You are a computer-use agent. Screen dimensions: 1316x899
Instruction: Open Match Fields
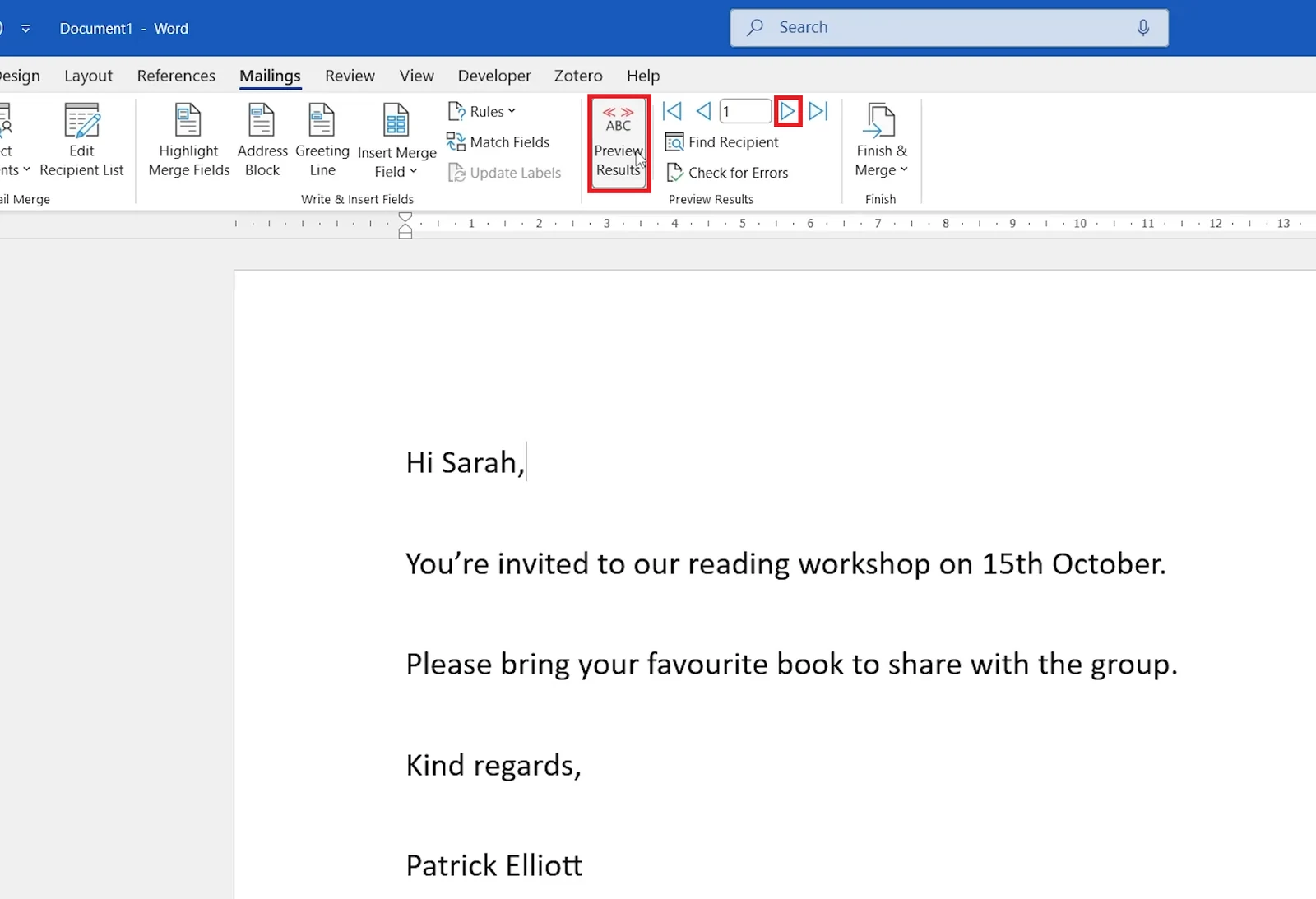click(498, 142)
